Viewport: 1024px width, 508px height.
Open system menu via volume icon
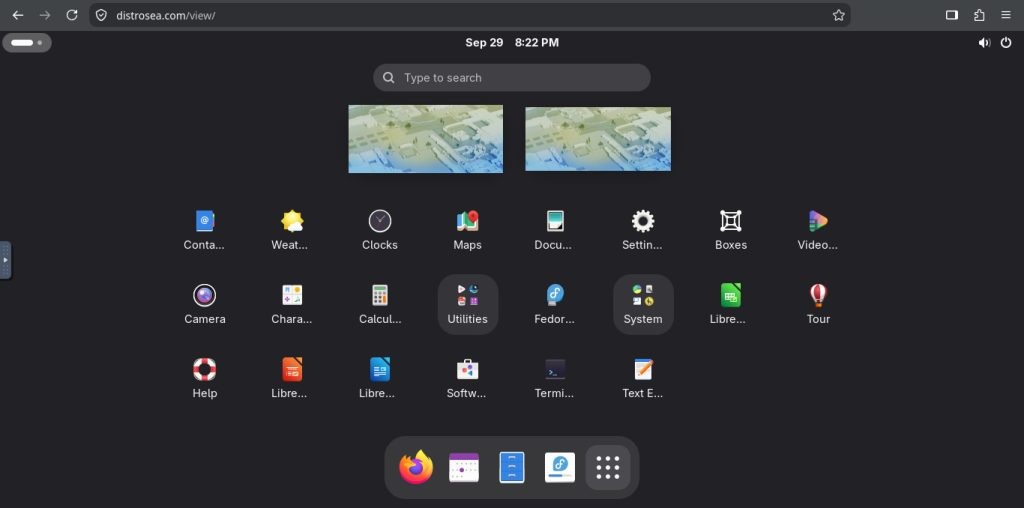point(984,42)
